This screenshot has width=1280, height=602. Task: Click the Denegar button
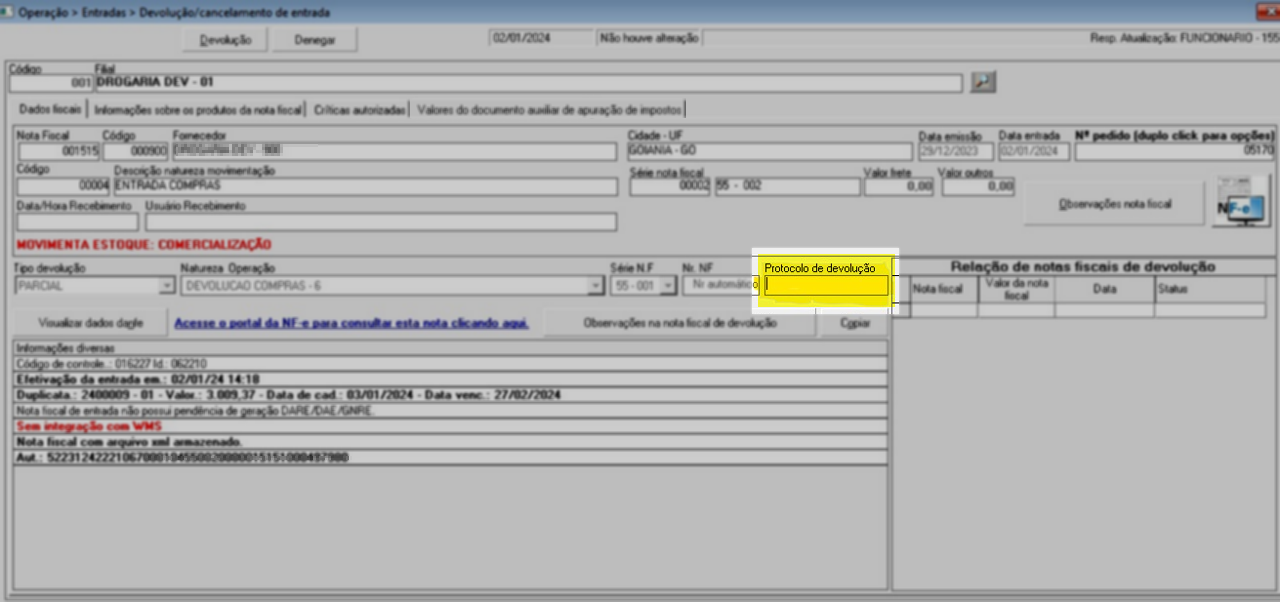(314, 40)
